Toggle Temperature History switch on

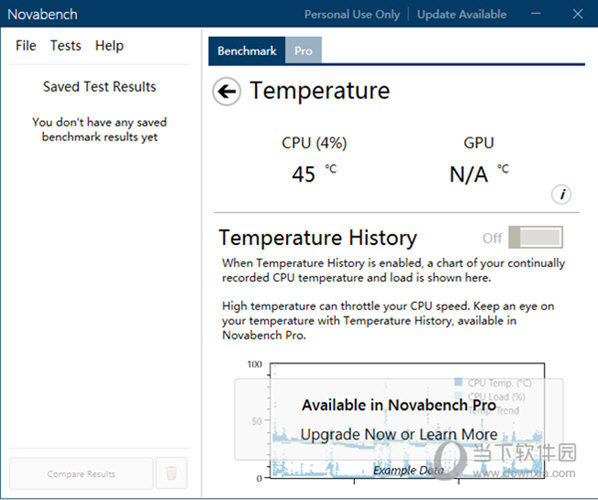(535, 237)
